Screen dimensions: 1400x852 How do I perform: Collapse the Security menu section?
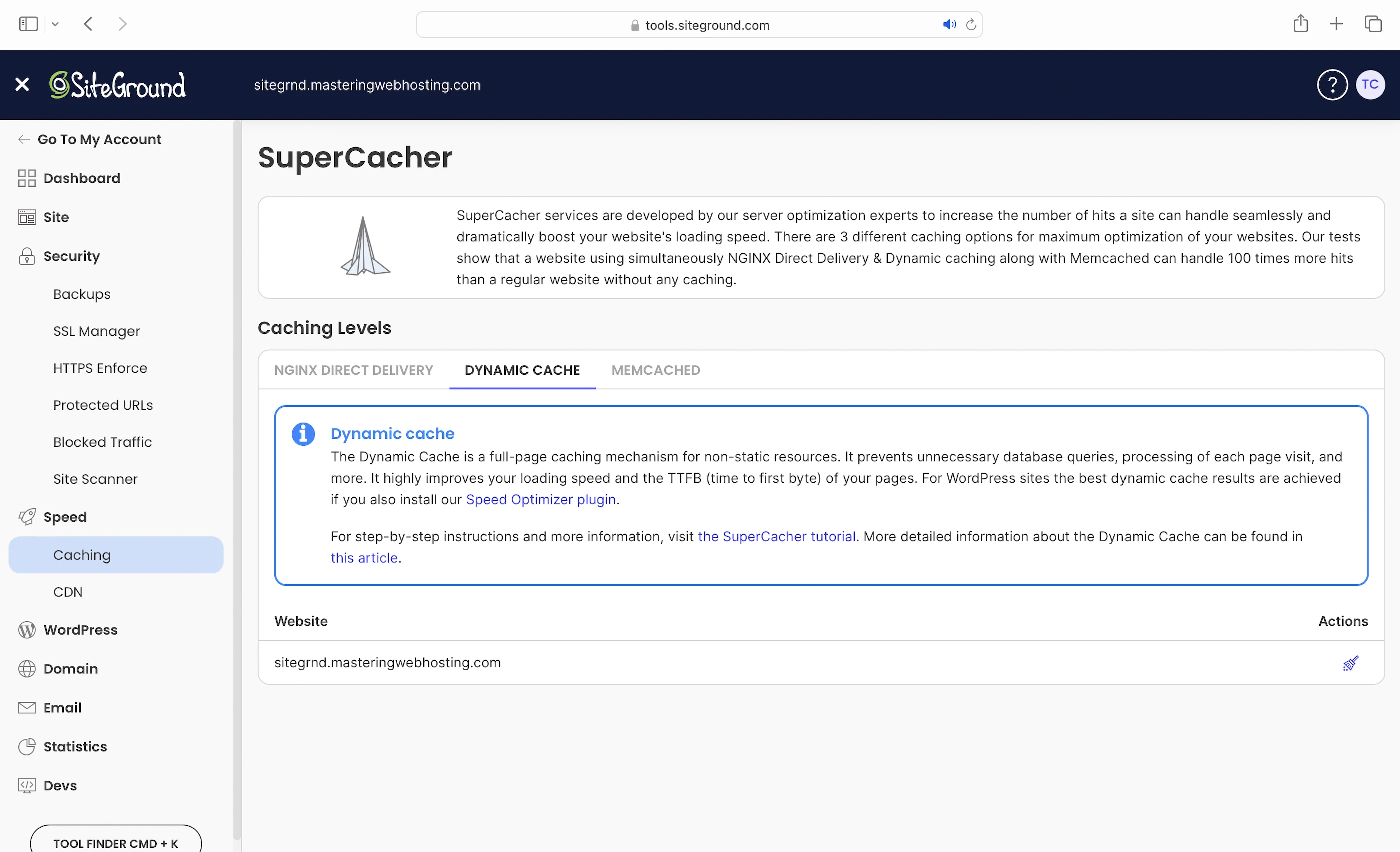(71, 256)
